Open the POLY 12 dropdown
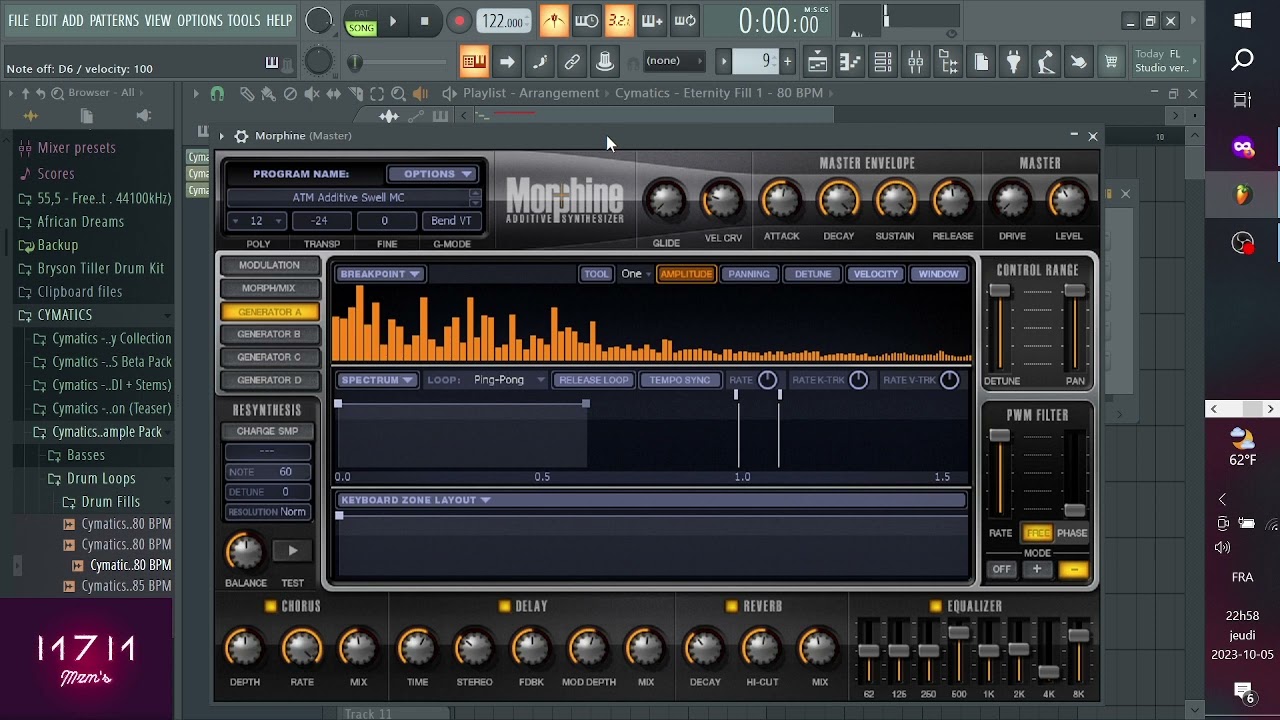 click(258, 221)
